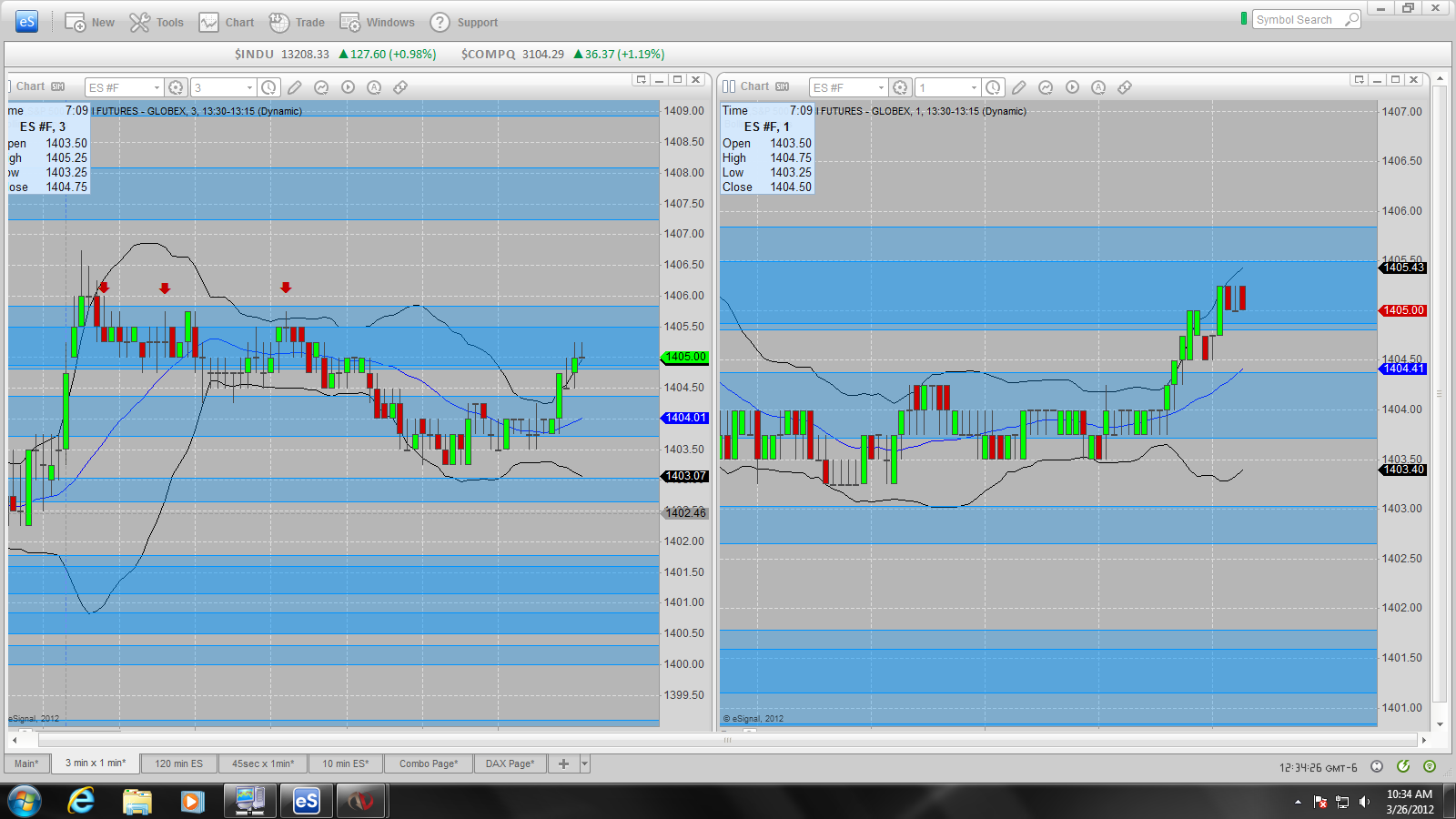Open left chart symbol settings gear
The height and width of the screenshot is (819, 1456).
[176, 87]
